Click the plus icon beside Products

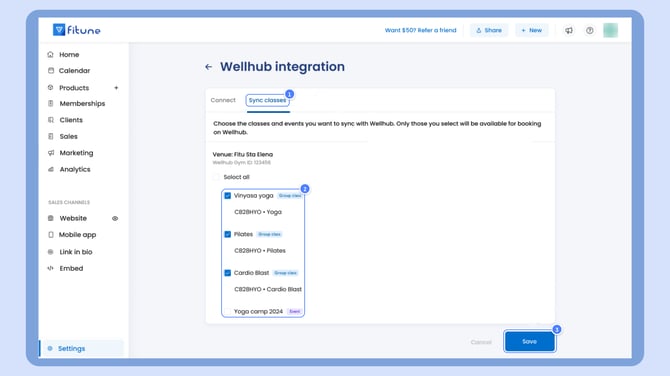pos(116,88)
